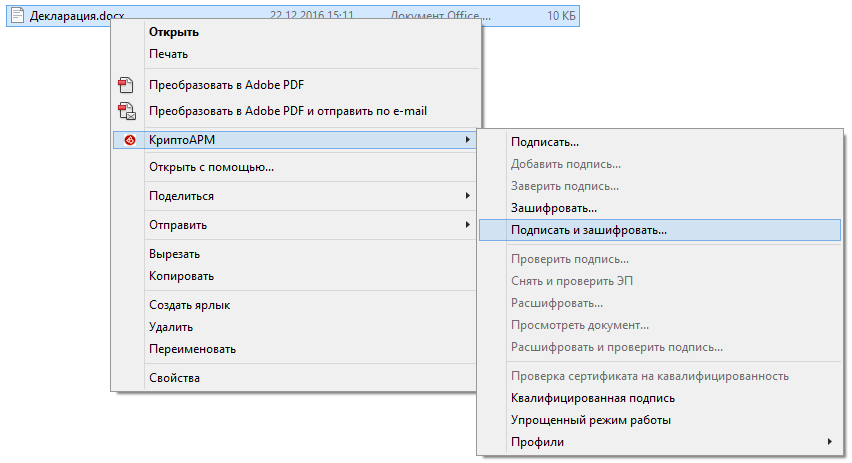
Task: Choose Открыть с помощью...
Action: pos(211,167)
